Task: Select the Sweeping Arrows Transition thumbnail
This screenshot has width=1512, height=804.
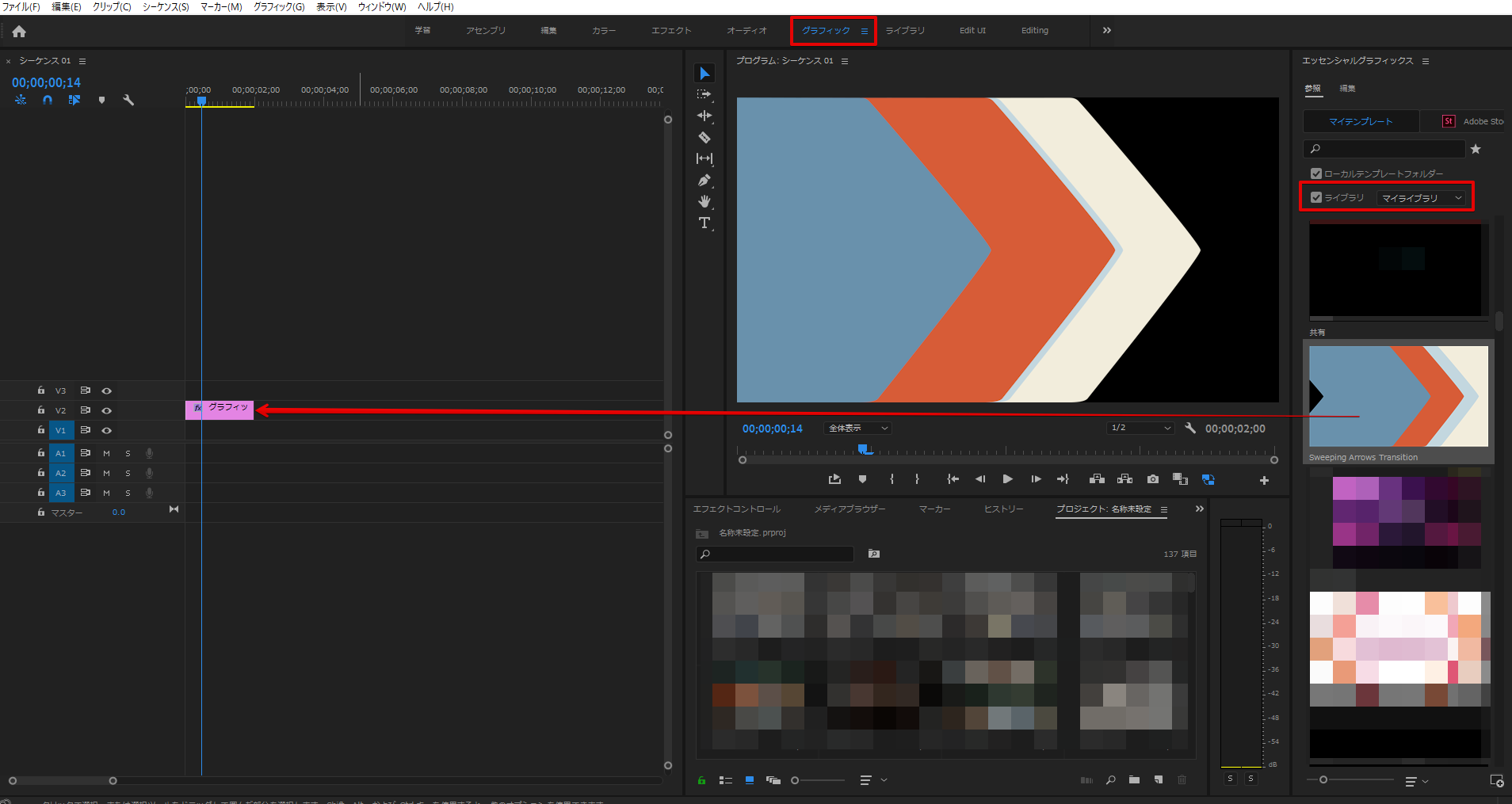Action: [x=1397, y=396]
